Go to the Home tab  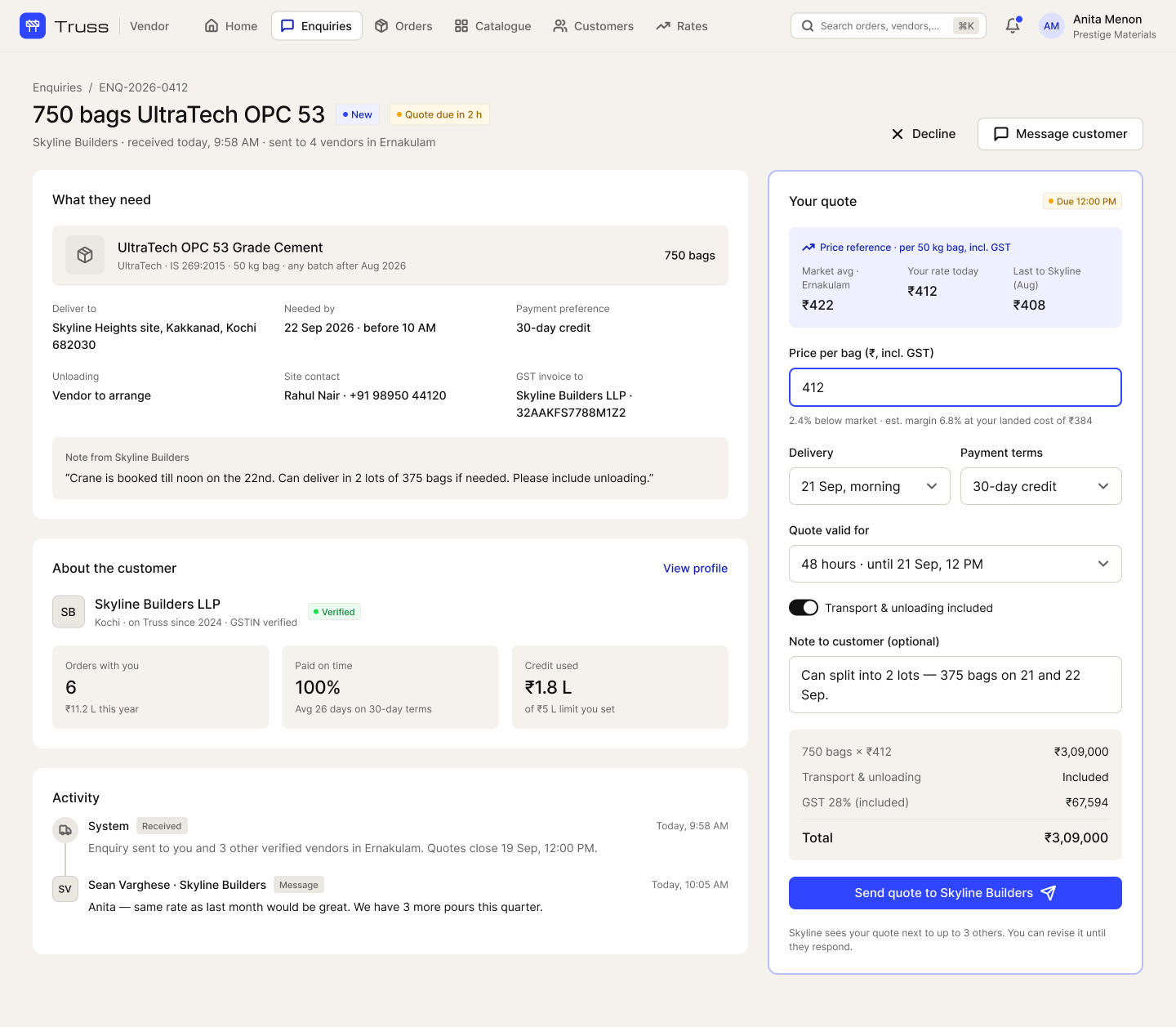231,26
